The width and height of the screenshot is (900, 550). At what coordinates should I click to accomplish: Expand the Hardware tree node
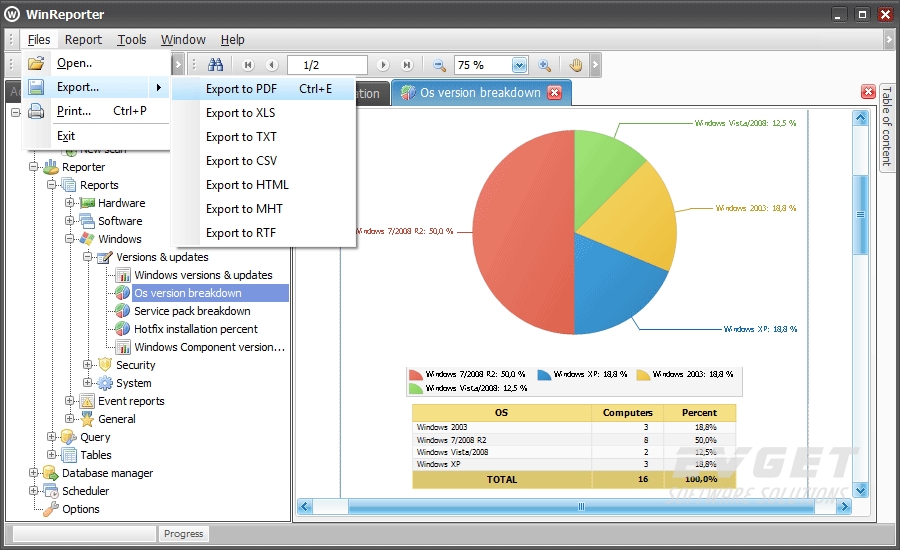tap(69, 202)
